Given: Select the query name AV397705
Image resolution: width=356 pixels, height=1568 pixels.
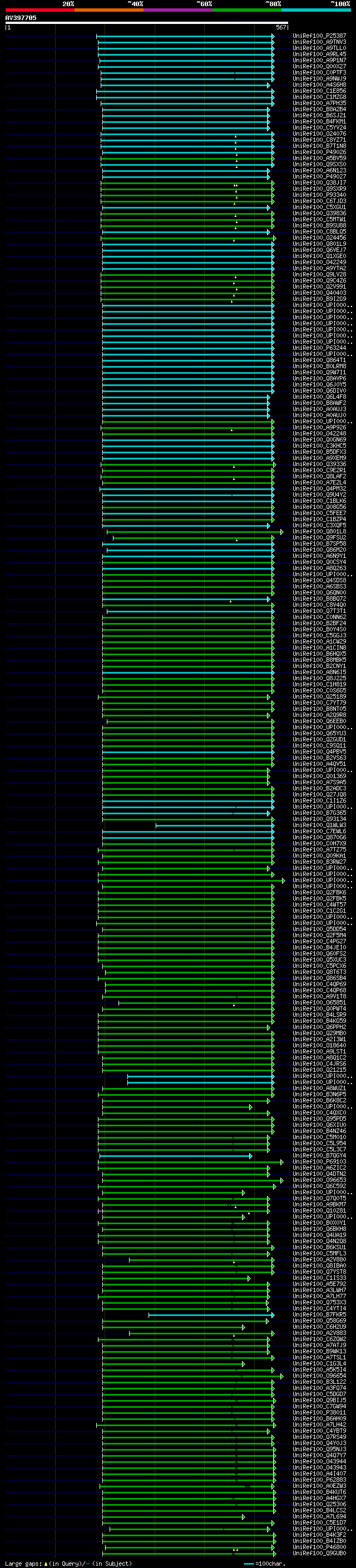Looking at the screenshot, I should (x=21, y=18).
